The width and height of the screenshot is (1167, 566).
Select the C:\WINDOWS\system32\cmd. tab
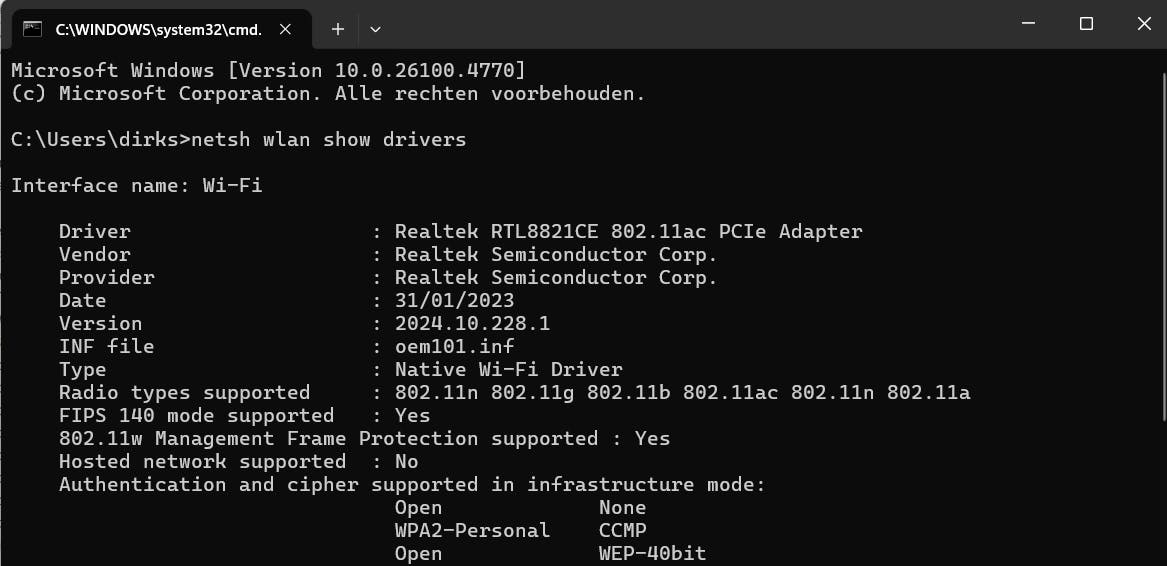(x=158, y=29)
